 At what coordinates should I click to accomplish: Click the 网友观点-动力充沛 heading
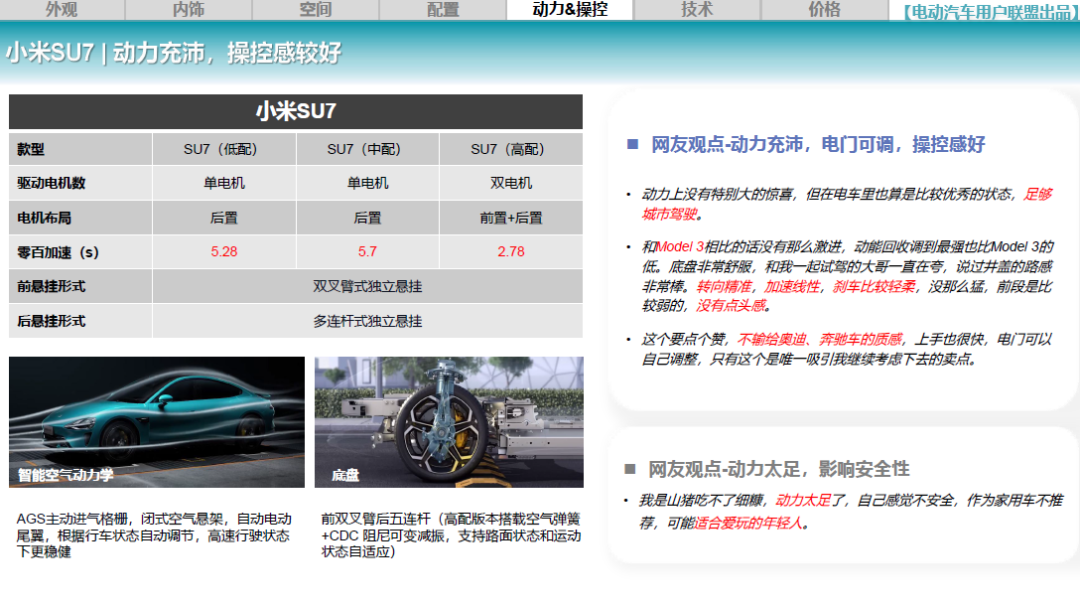(818, 145)
